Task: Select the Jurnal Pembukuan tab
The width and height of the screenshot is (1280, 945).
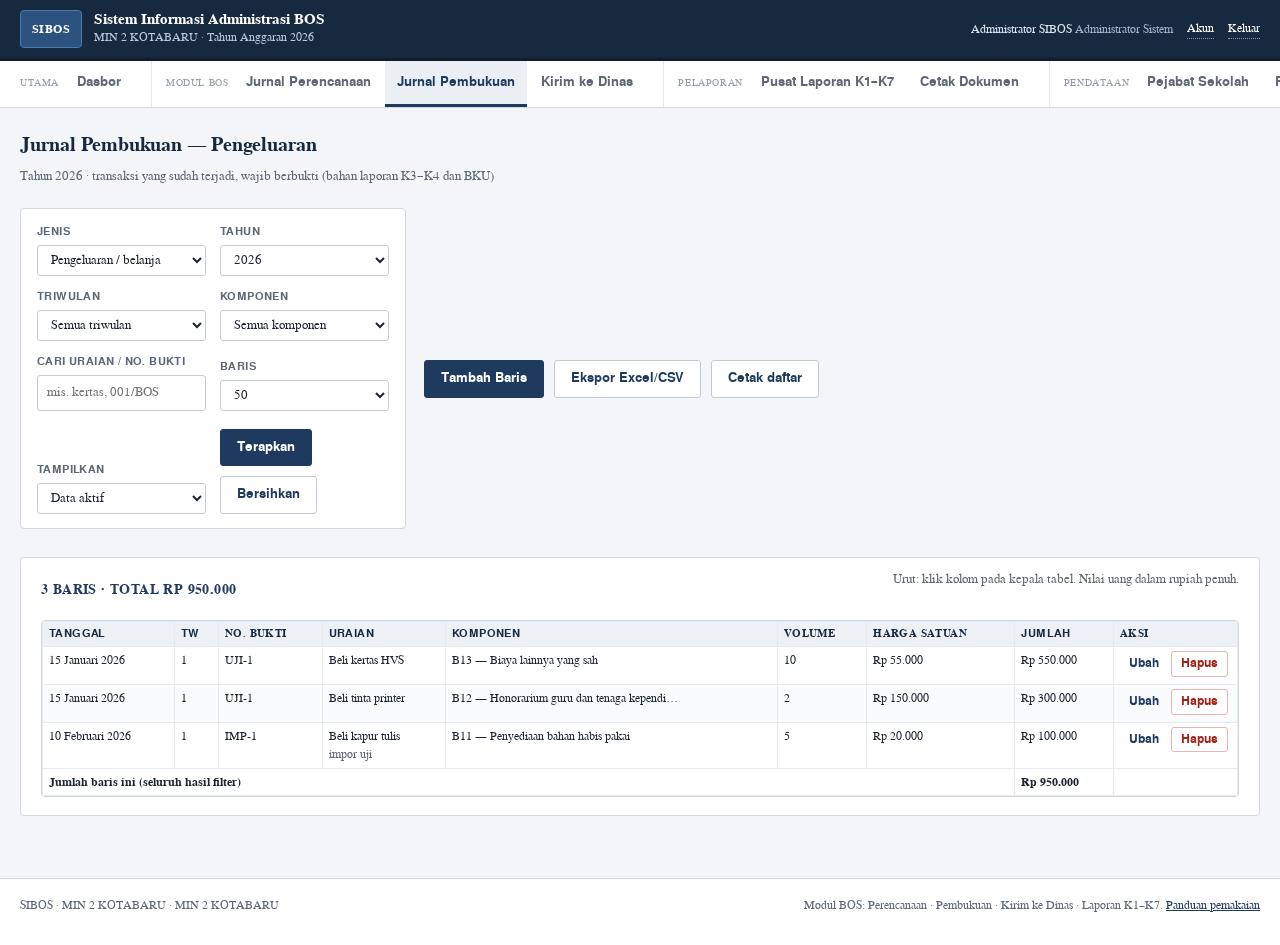Action: click(x=456, y=83)
